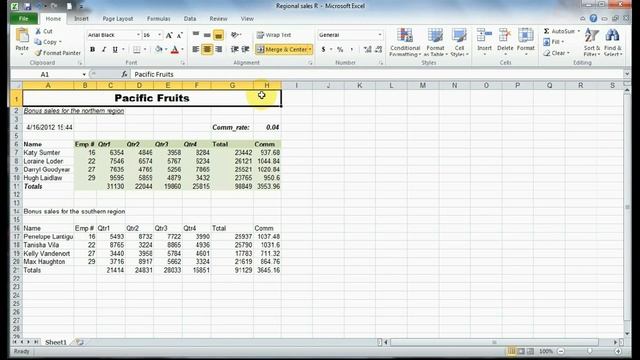Insert a new worksheet tab
Screen dimensions: 640x360
(x=80, y=342)
